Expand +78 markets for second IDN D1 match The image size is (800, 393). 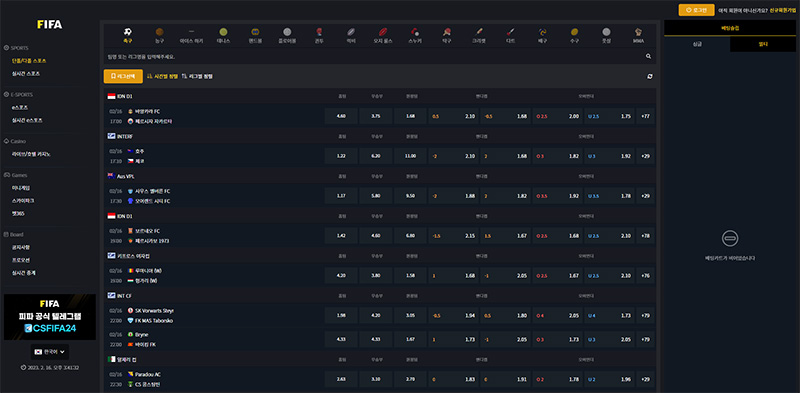(645, 236)
